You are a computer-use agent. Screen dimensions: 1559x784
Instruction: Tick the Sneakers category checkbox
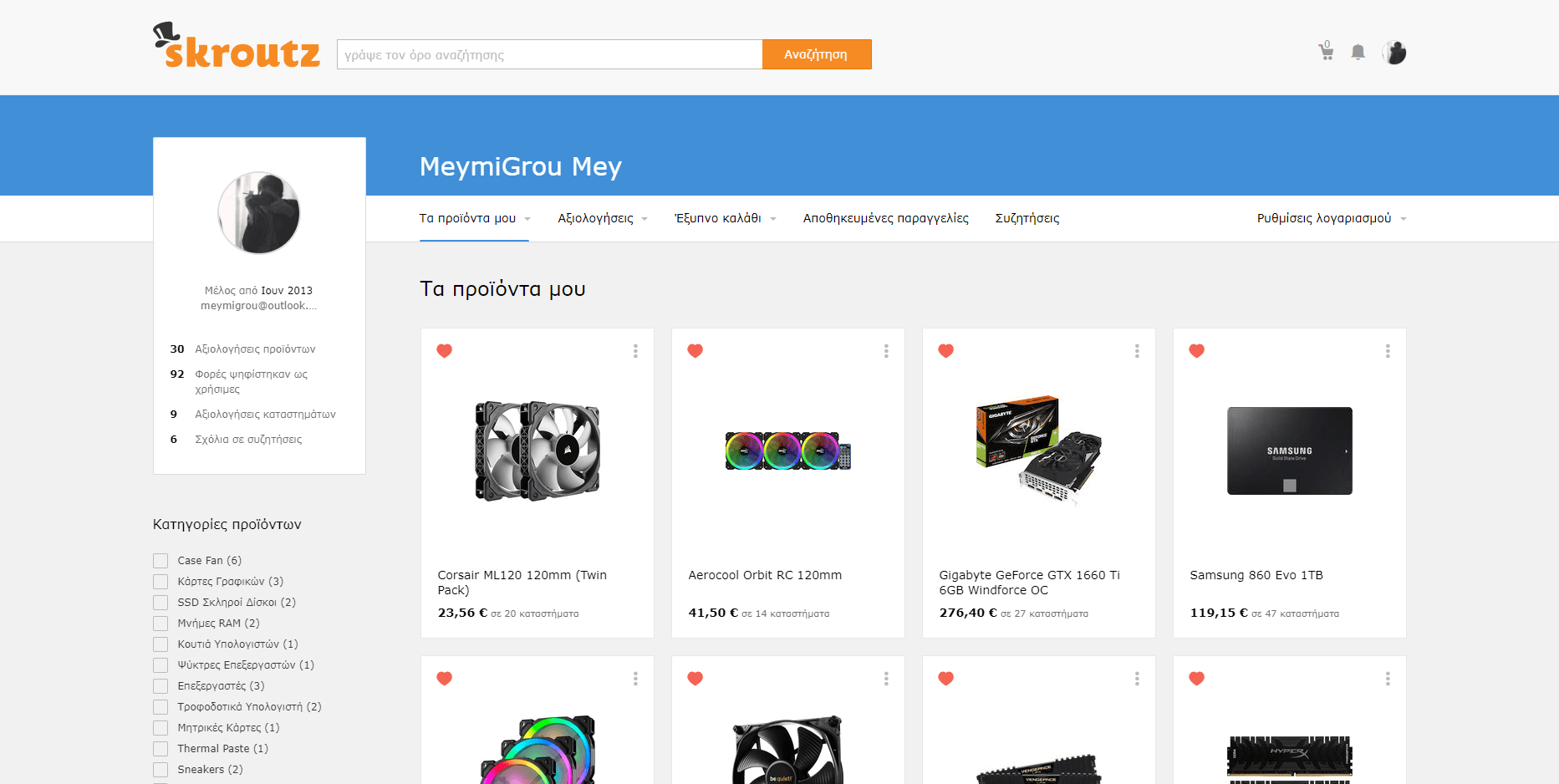160,770
